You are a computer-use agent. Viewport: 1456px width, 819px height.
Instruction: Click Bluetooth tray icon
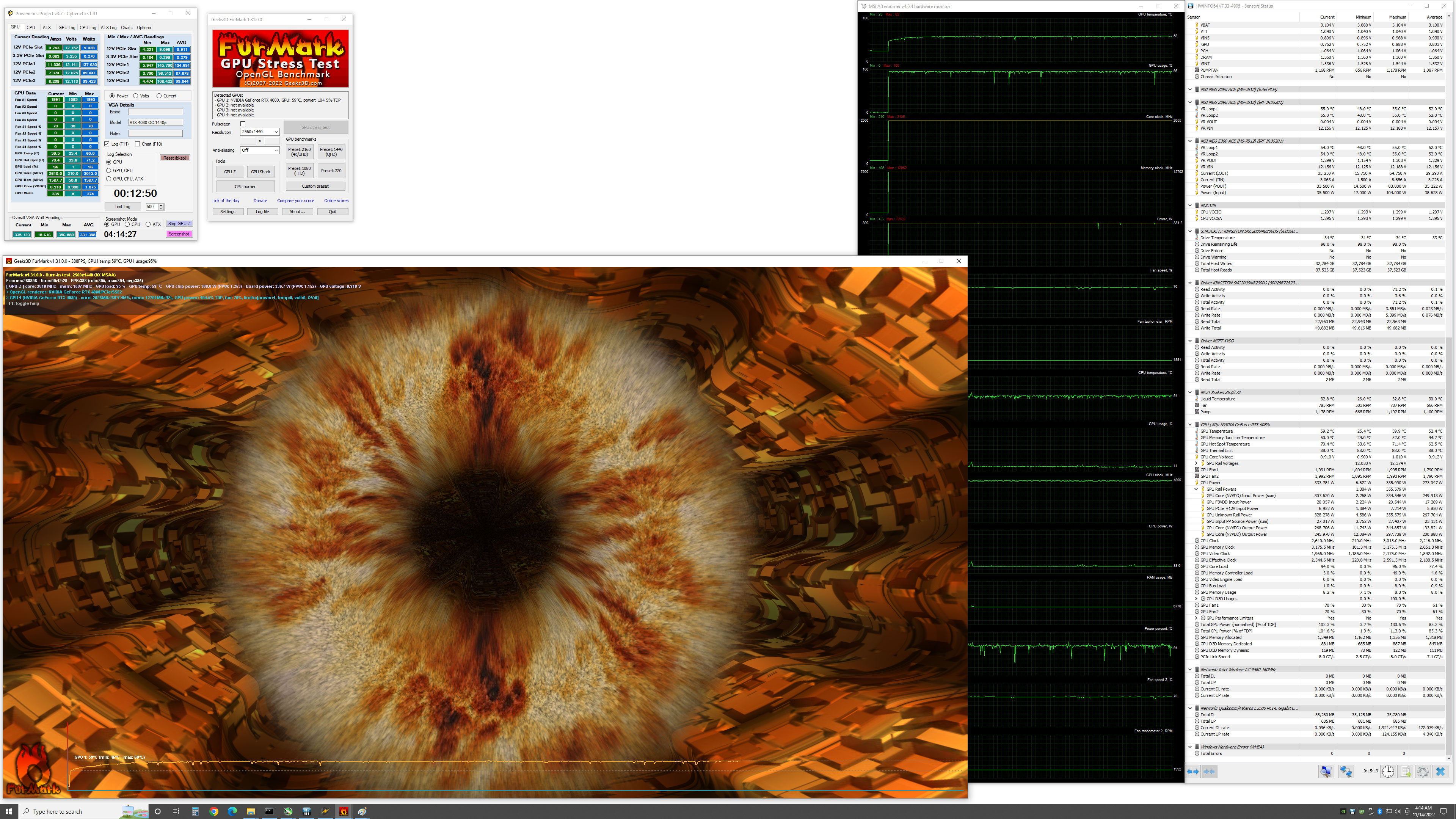point(1379,812)
